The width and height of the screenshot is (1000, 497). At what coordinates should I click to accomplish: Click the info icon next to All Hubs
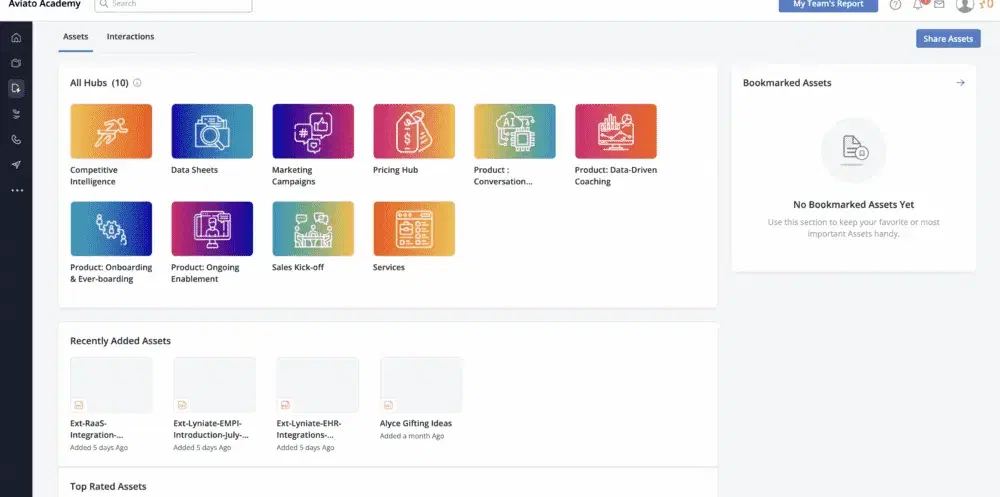pyautogui.click(x=137, y=83)
